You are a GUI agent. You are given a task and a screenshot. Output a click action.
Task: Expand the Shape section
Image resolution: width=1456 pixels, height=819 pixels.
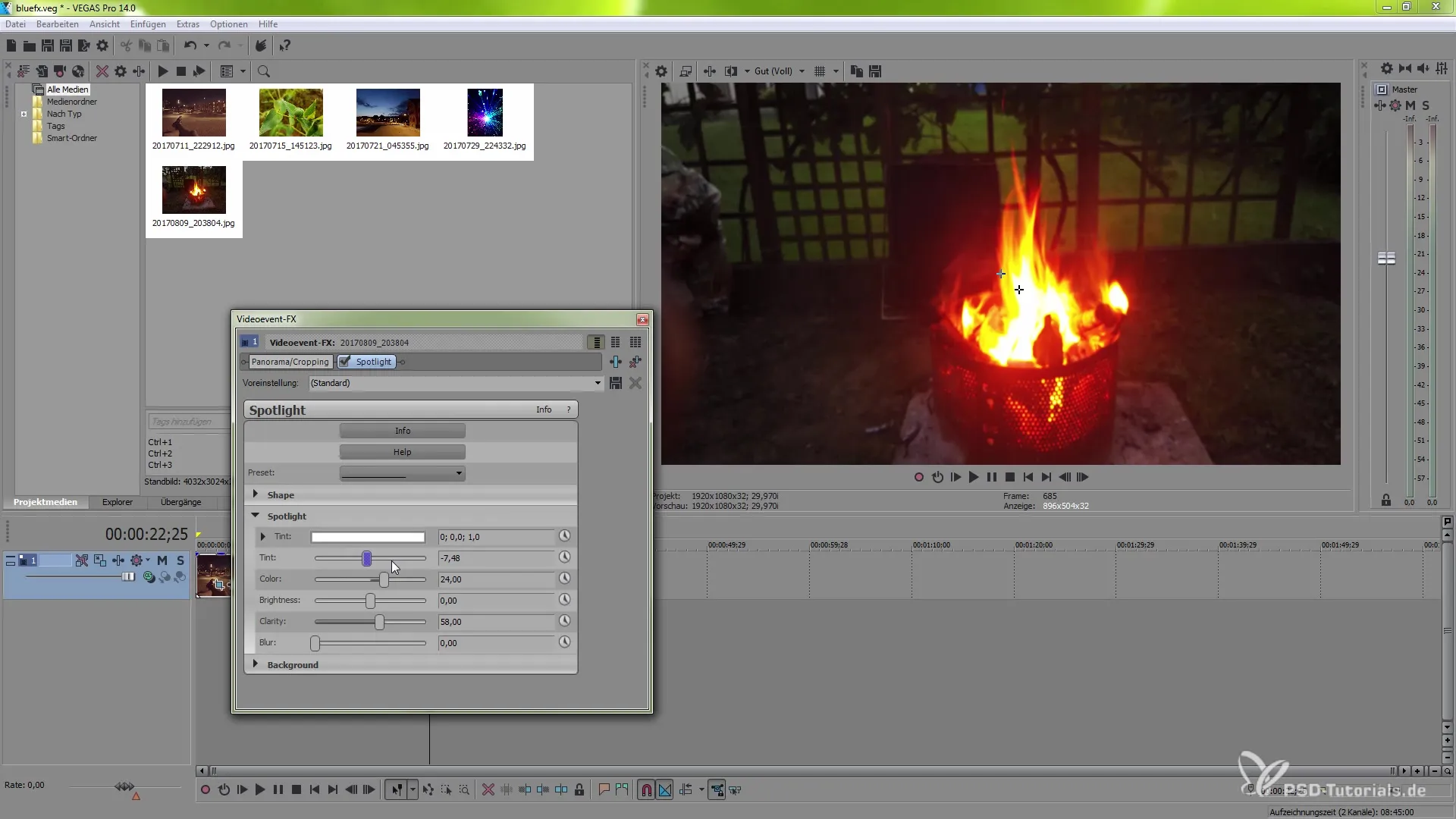tap(256, 494)
